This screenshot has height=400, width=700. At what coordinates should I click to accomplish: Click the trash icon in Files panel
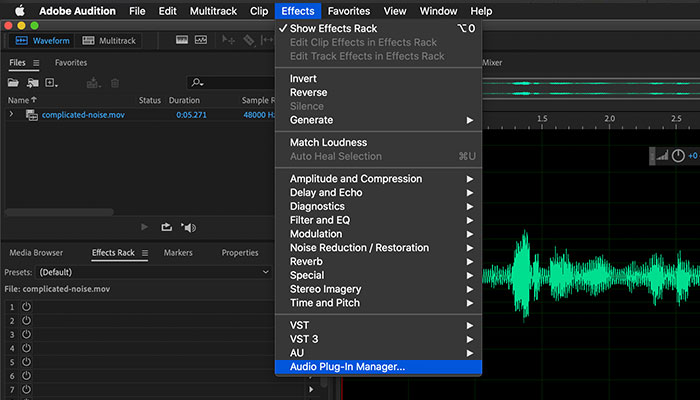115,83
